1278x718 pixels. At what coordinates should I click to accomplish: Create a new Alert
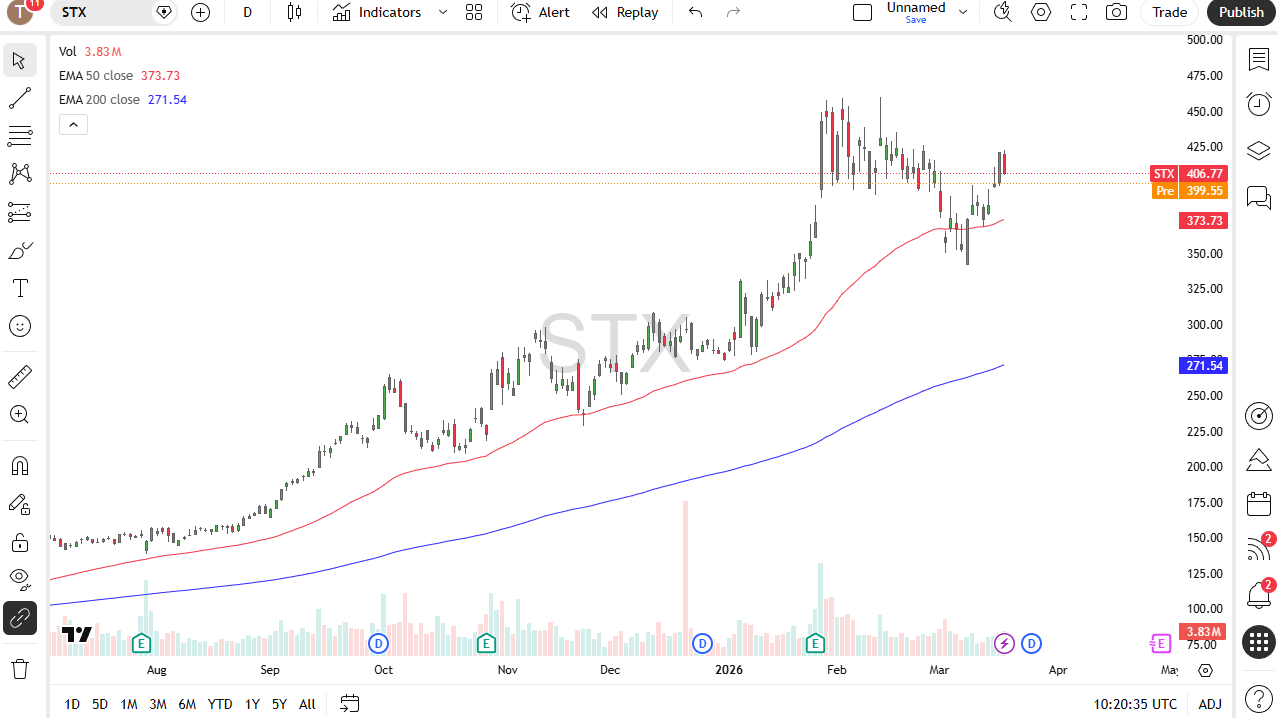540,12
